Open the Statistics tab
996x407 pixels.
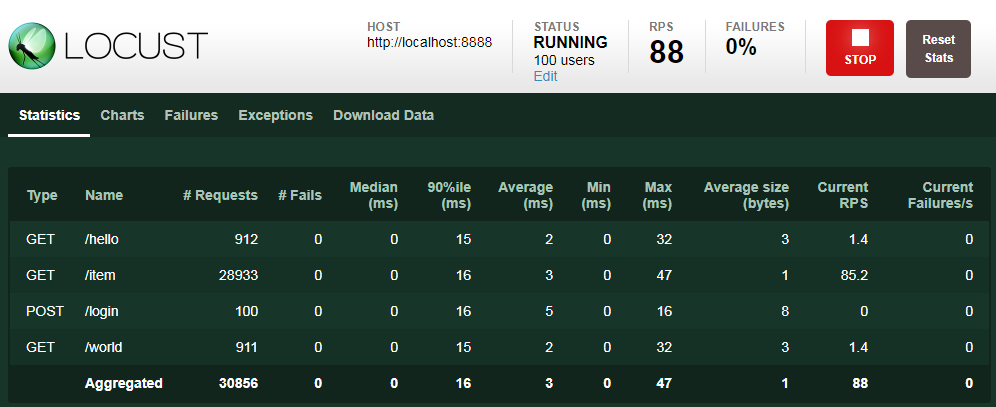click(49, 116)
